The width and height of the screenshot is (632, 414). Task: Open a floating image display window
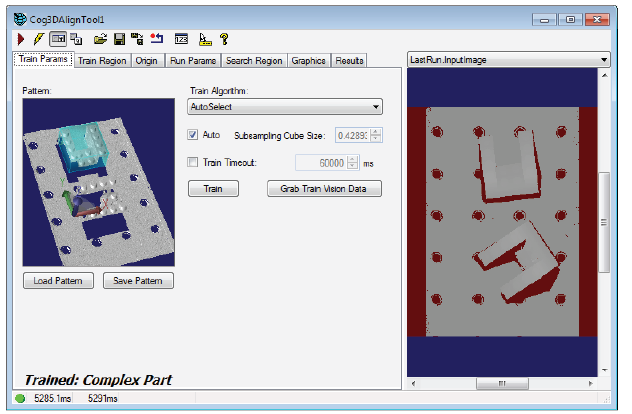(x=76, y=39)
